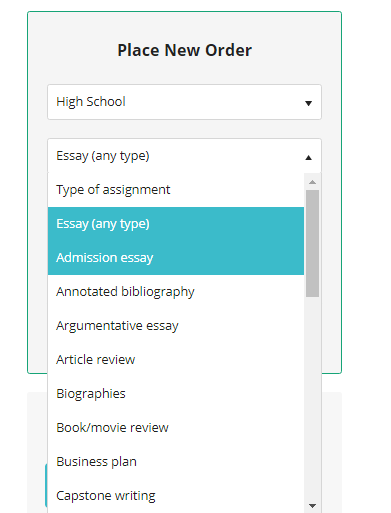
Task: Click the Place New Order heading
Action: (x=185, y=50)
